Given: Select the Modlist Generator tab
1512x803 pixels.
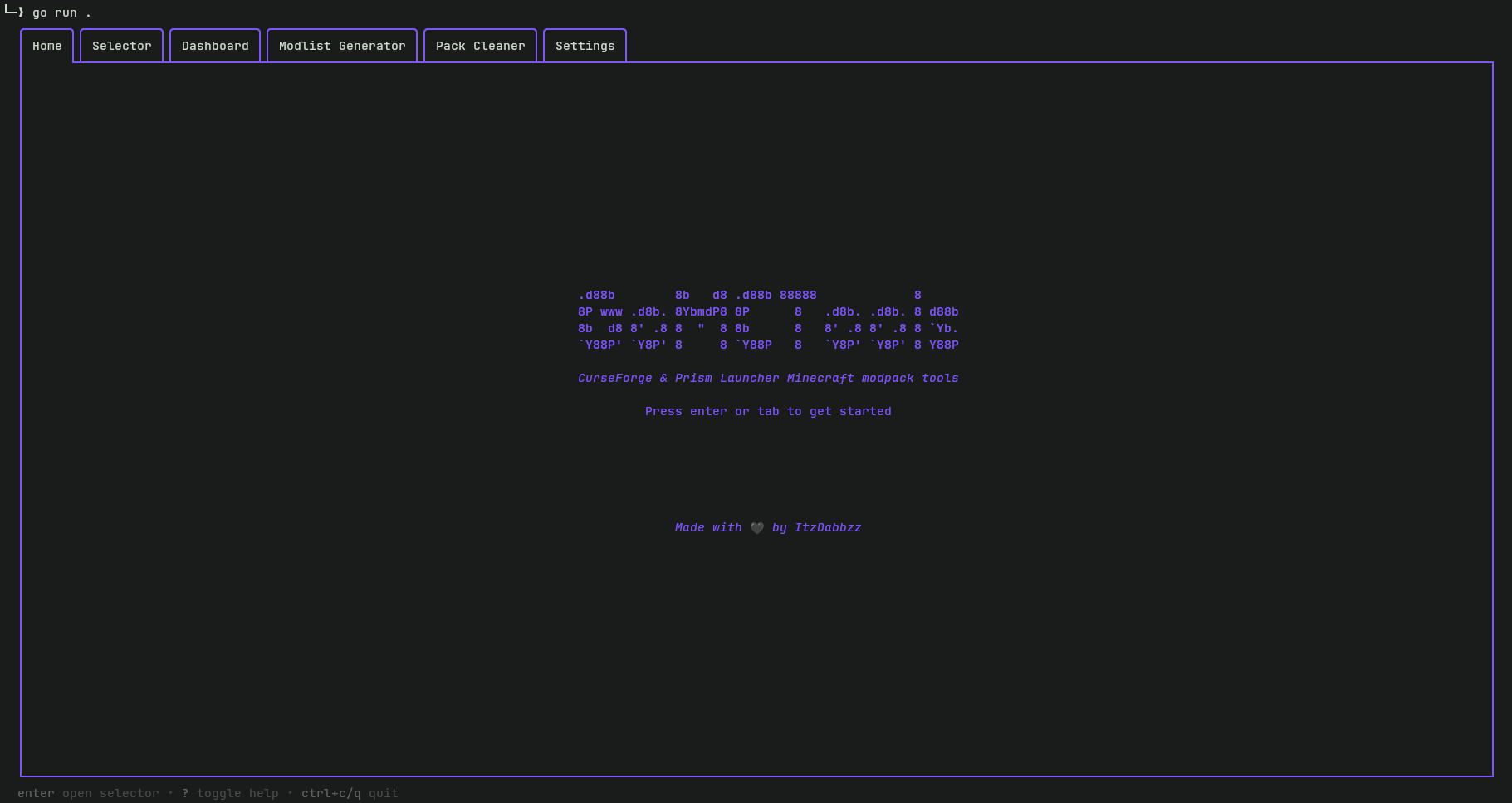Looking at the screenshot, I should [x=342, y=46].
